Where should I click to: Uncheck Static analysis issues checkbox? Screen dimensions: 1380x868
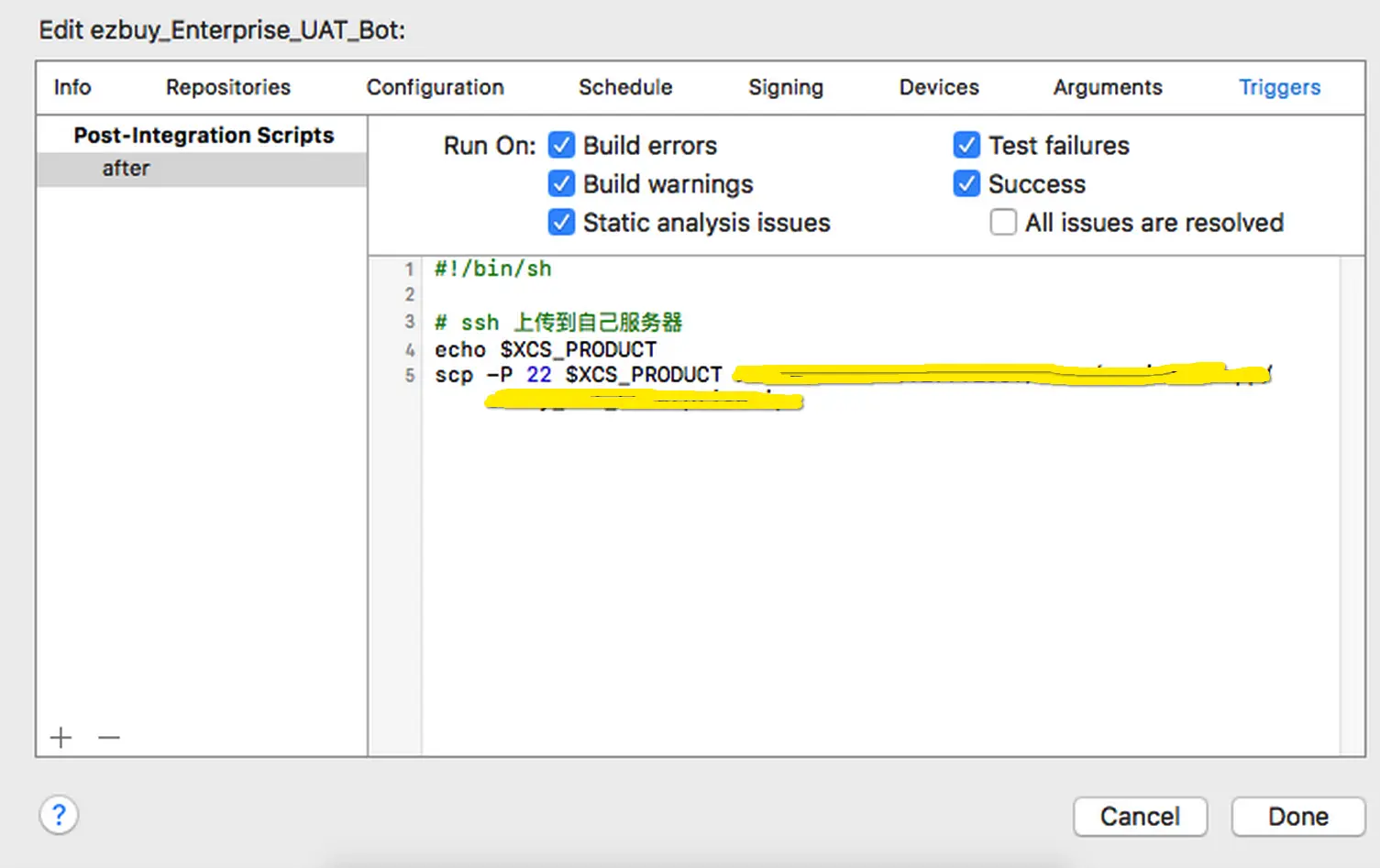click(x=561, y=222)
